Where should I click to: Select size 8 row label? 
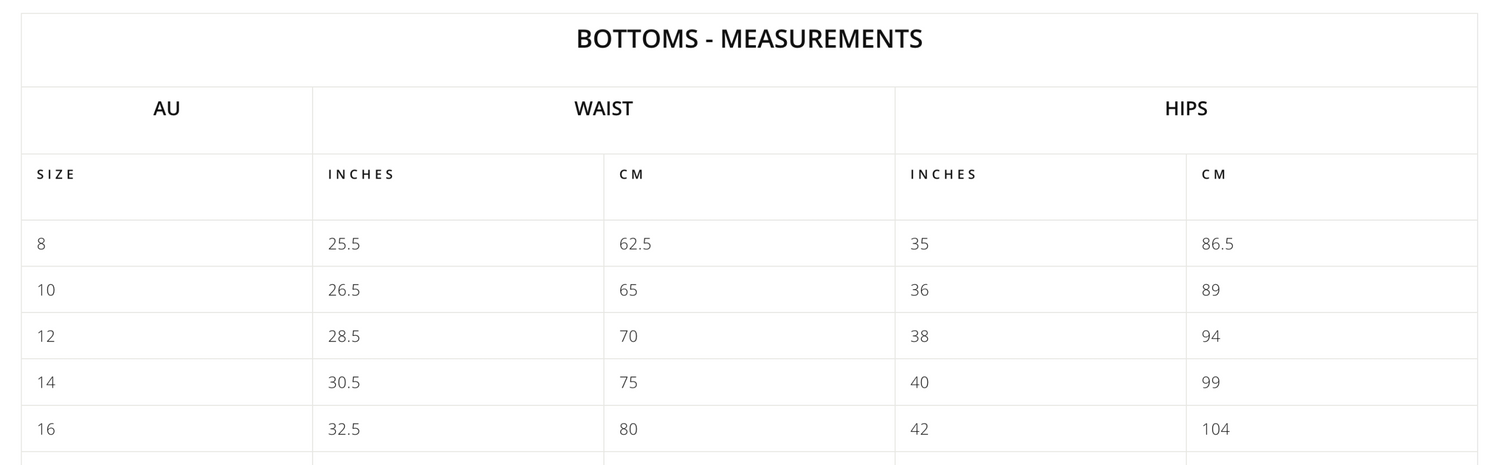click(x=41, y=244)
